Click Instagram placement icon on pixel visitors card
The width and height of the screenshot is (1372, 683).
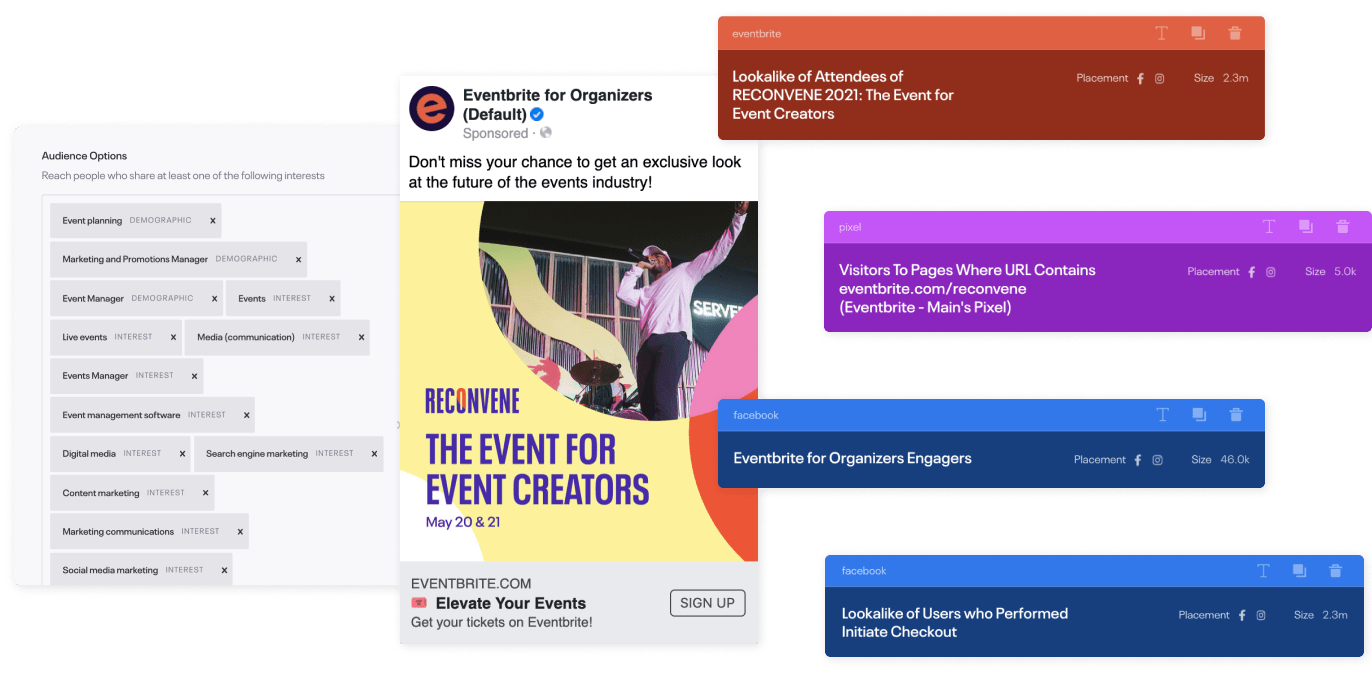point(1271,272)
